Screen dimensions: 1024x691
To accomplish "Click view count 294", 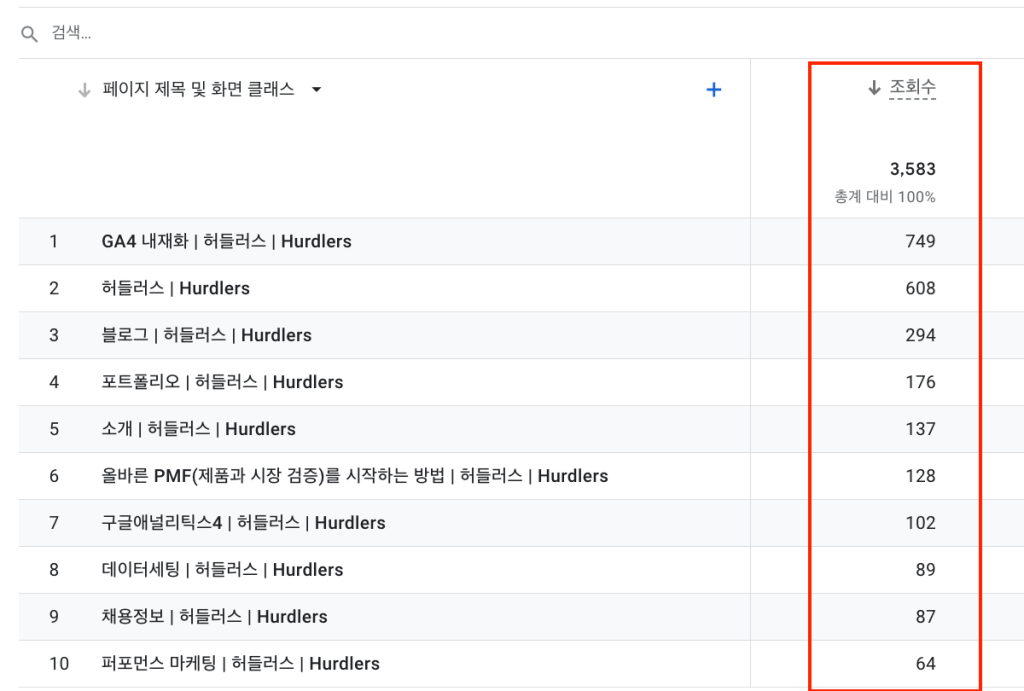I will click(920, 335).
